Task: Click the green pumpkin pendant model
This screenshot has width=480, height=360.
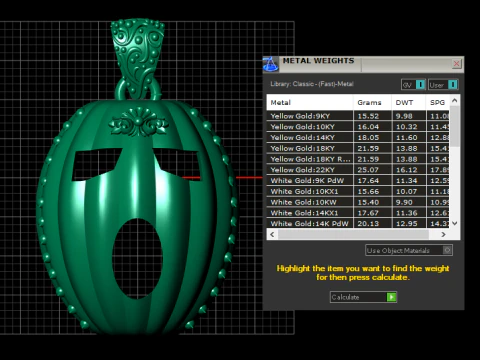Action: click(137, 217)
